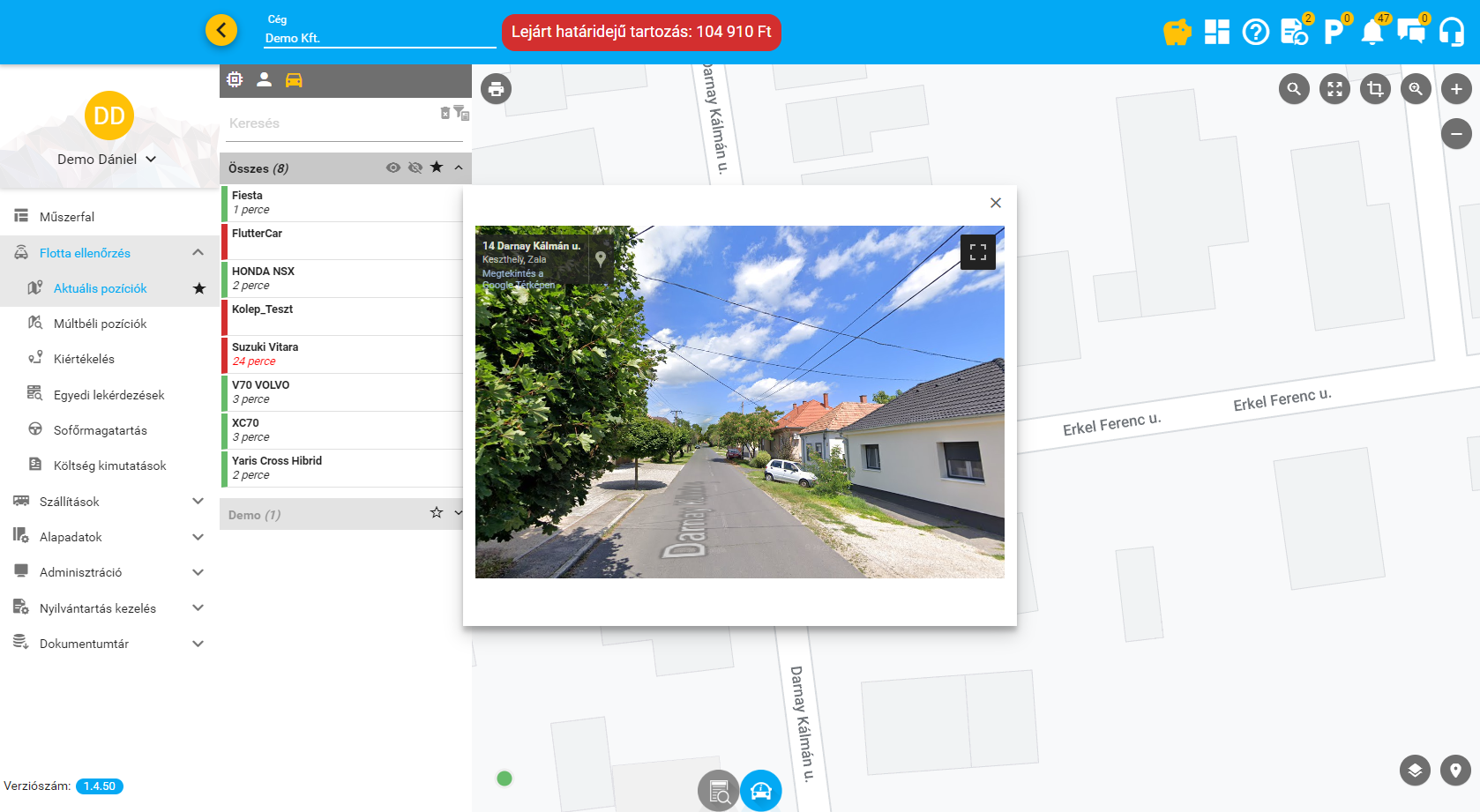Open the help question mark icon
The image size is (1480, 812).
(x=1255, y=33)
